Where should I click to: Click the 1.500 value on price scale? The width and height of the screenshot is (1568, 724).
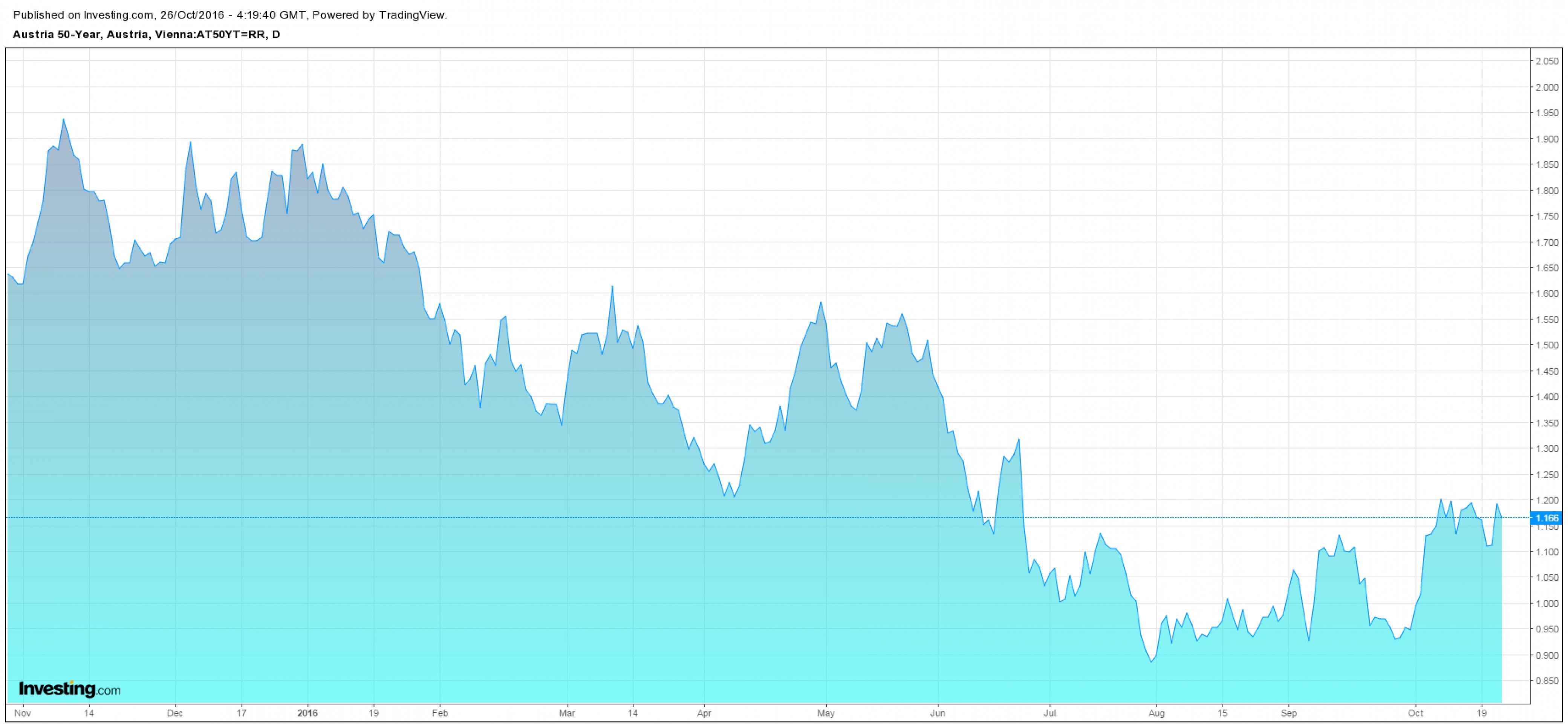pos(1547,345)
